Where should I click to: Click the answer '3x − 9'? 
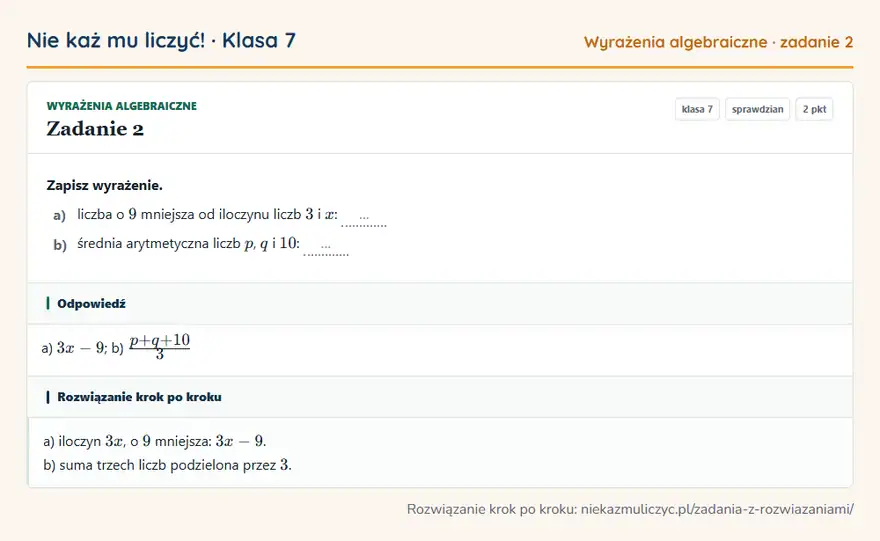coord(80,348)
